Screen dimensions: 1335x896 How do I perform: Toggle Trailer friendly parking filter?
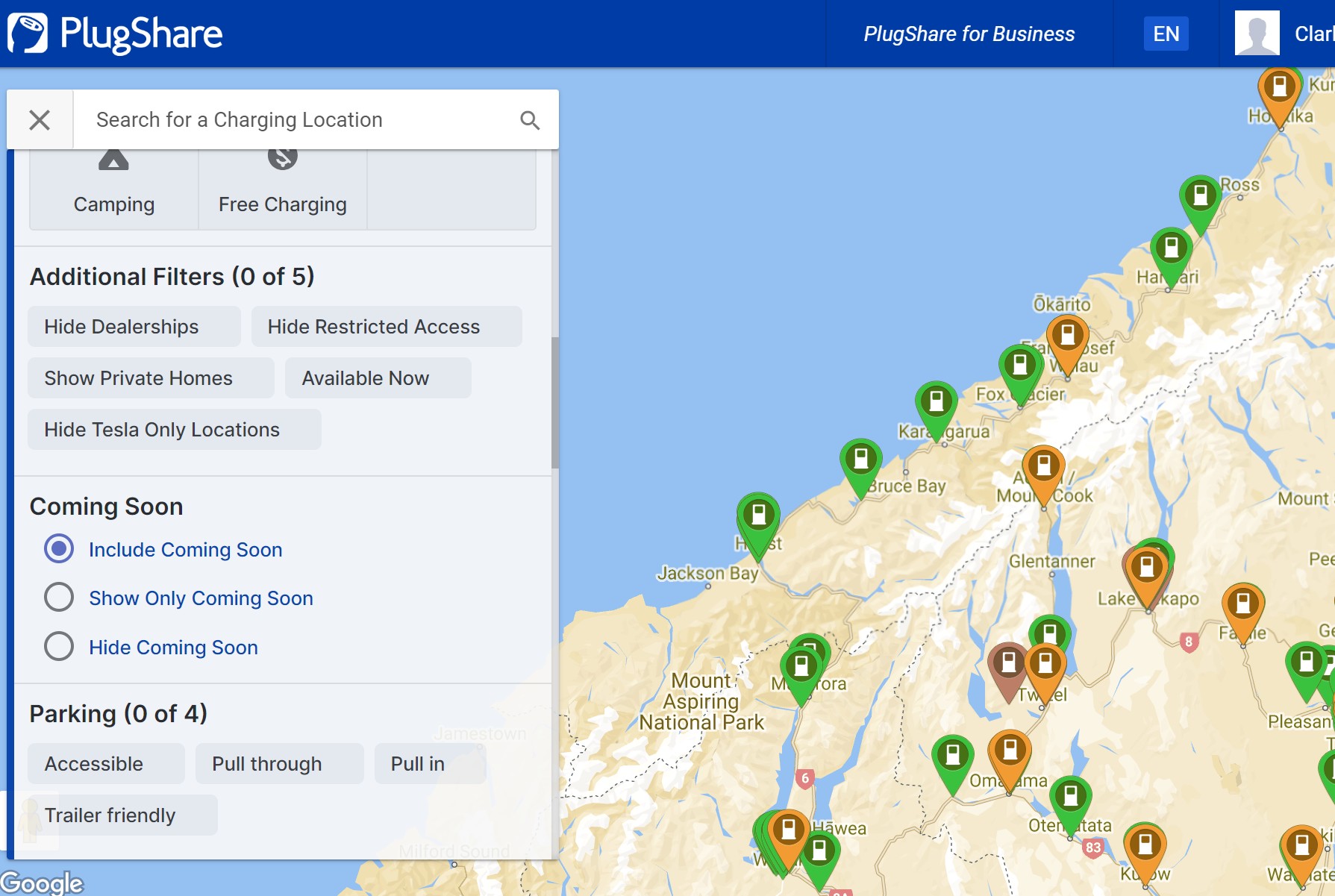(x=122, y=815)
